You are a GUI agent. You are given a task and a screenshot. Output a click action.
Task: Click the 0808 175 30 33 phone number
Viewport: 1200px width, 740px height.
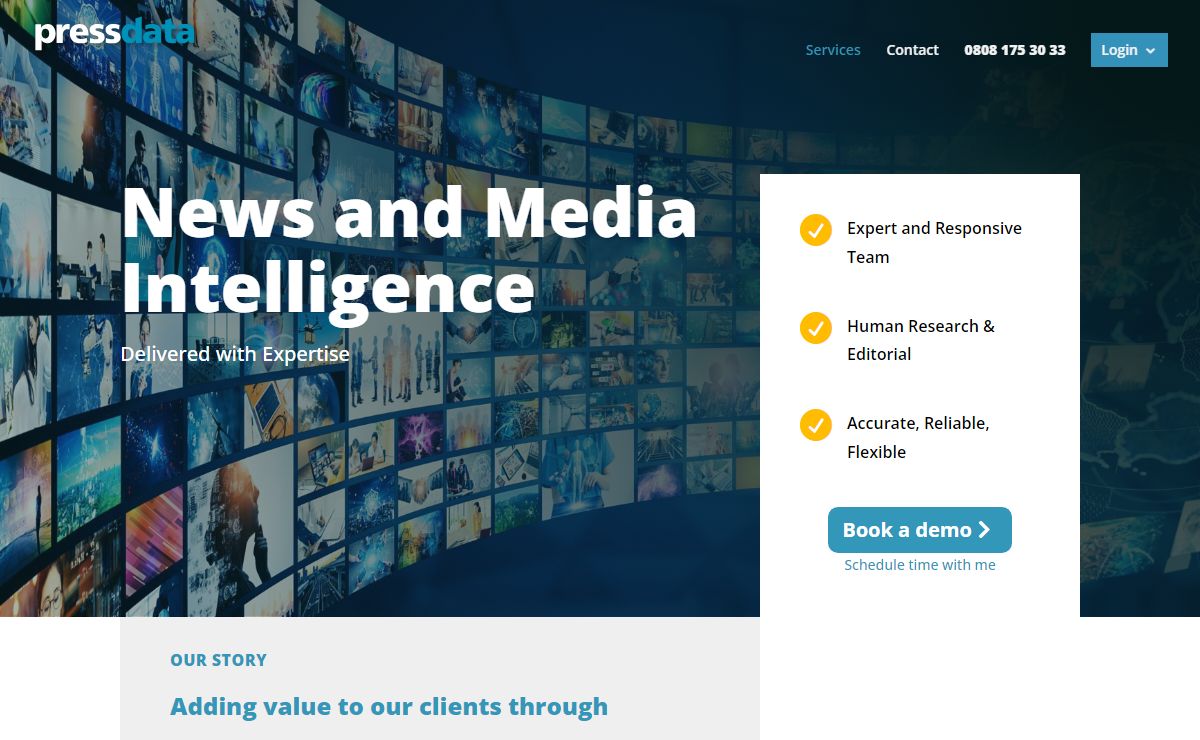click(x=1014, y=50)
